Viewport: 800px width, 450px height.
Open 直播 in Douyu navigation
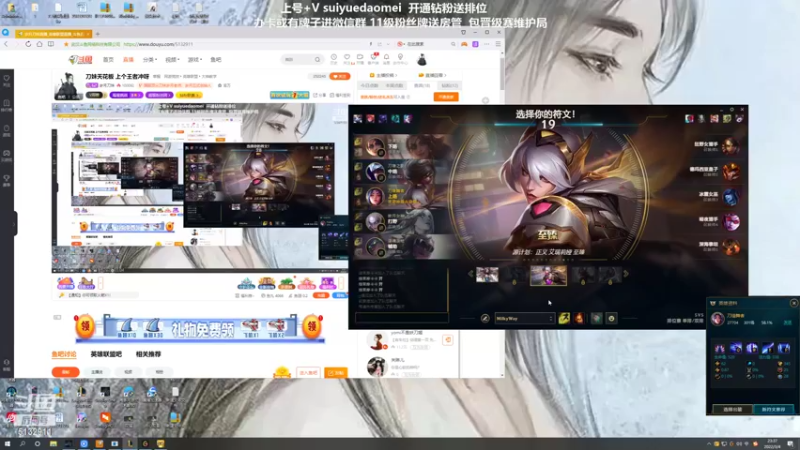(x=128, y=60)
